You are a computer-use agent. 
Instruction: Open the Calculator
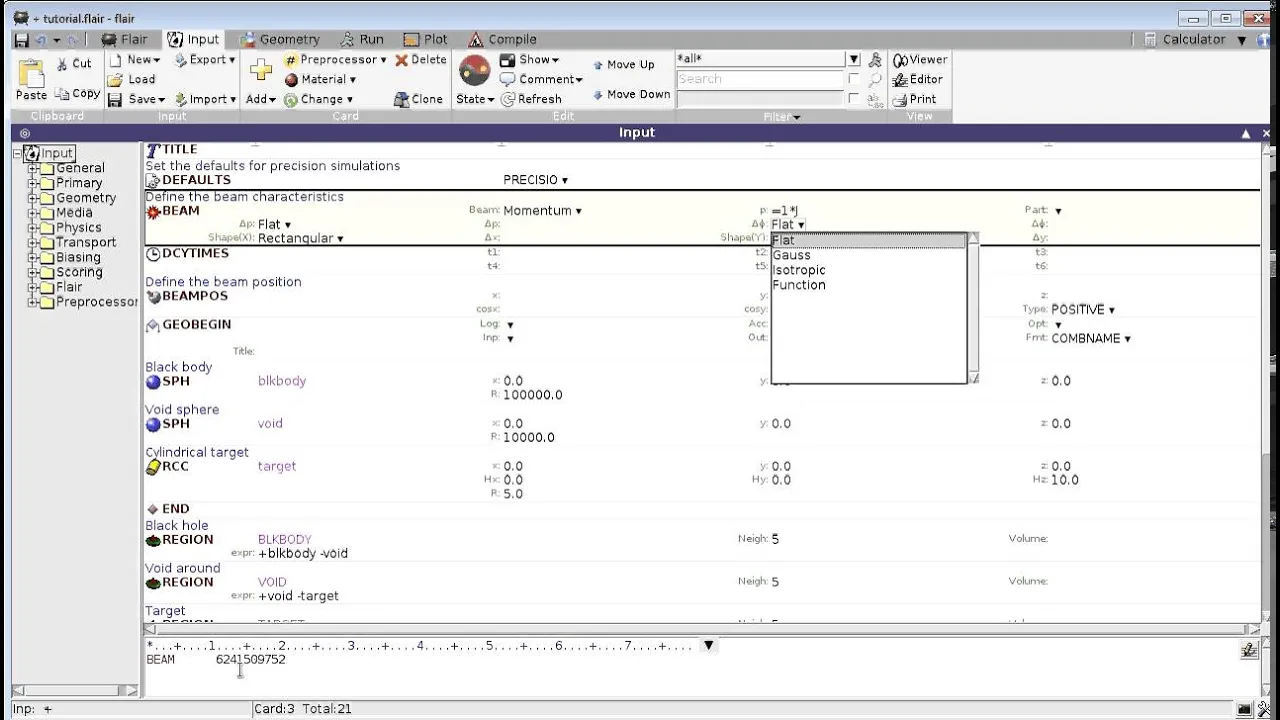point(1184,40)
